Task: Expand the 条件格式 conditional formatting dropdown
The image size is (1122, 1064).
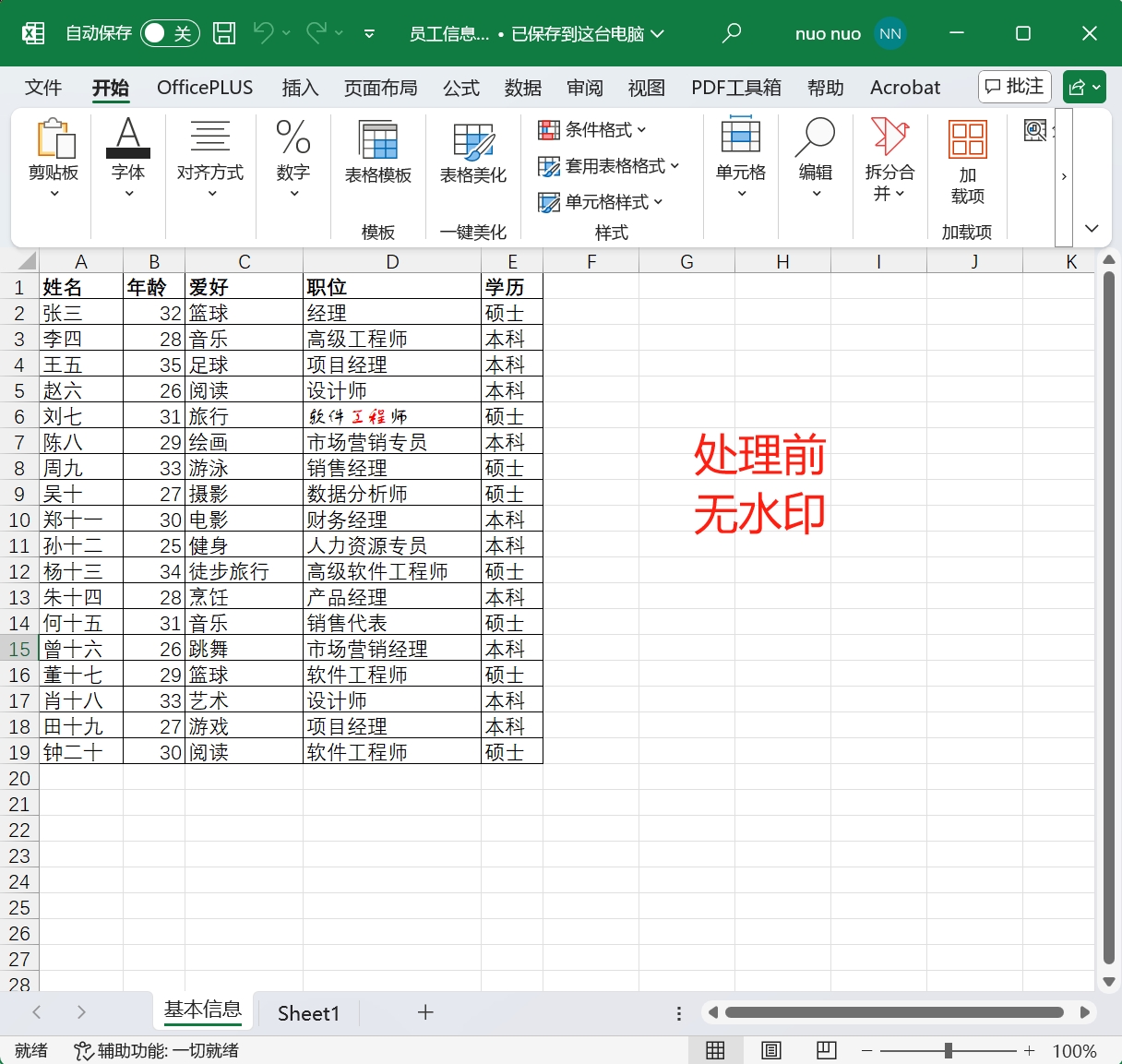Action: pyautogui.click(x=592, y=130)
